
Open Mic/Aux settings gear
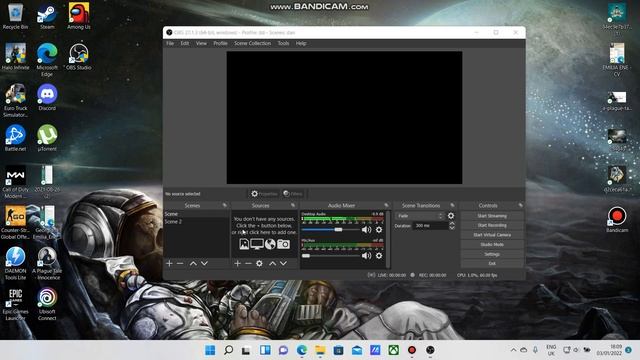(x=379, y=256)
